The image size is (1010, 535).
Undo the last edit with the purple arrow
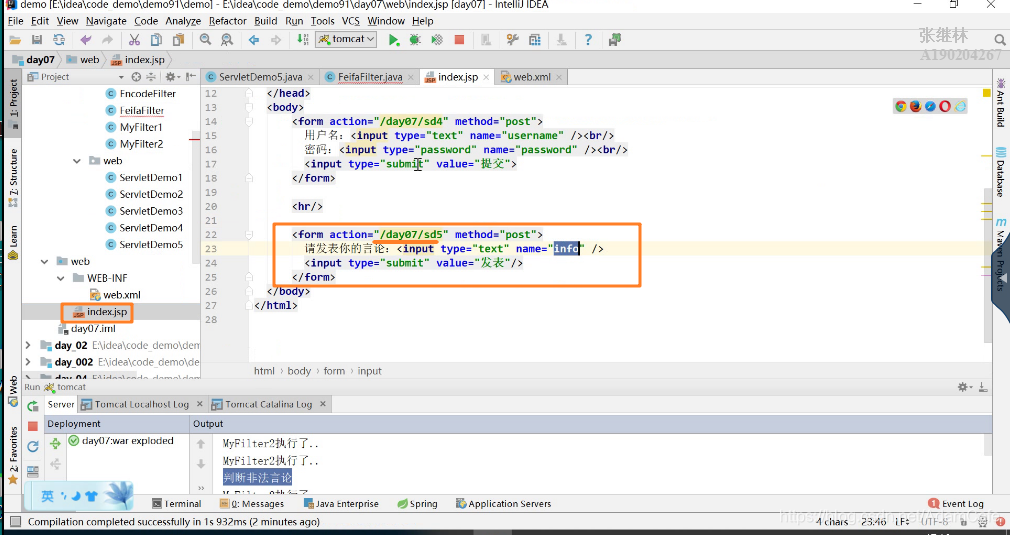[x=86, y=40]
